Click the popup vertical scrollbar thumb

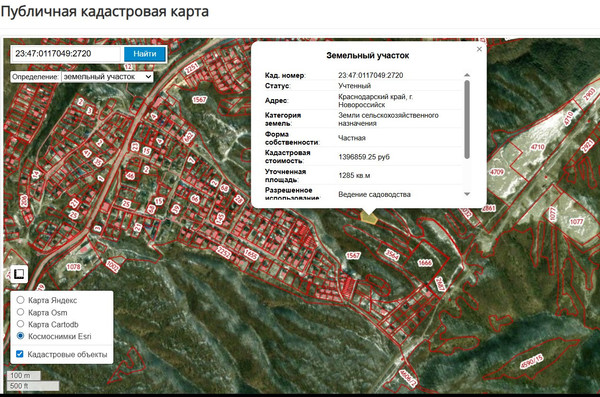(467, 119)
